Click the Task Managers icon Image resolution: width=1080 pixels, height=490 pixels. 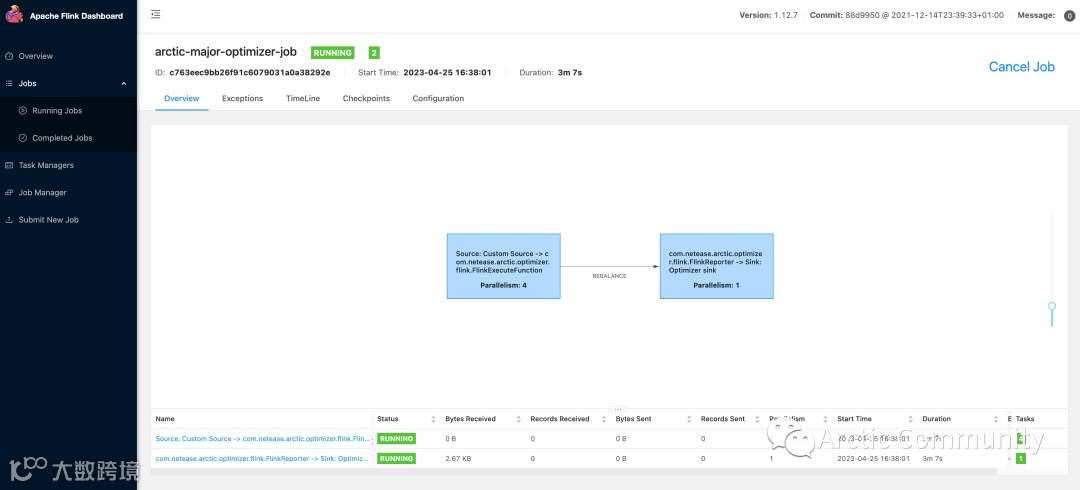(x=9, y=165)
